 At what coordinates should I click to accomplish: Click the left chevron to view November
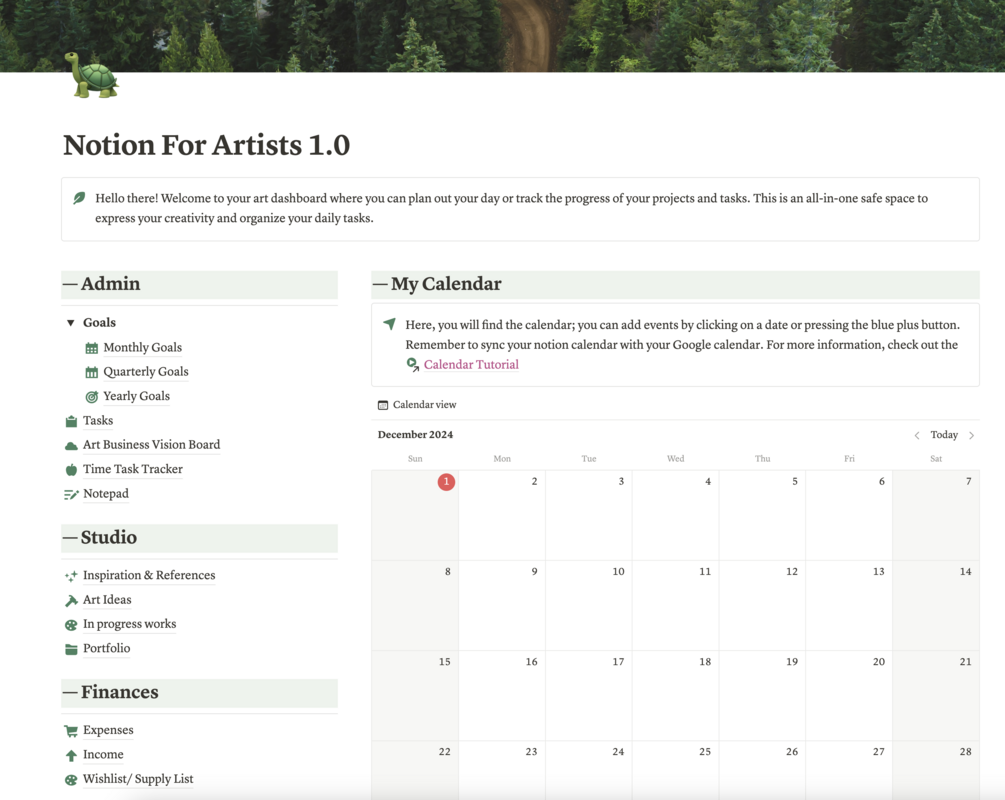tap(917, 435)
